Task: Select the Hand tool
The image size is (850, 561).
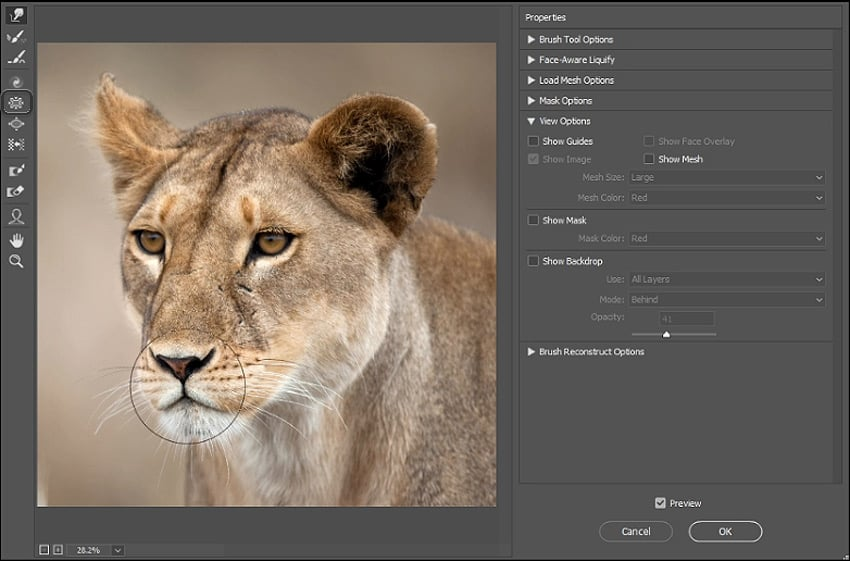Action: tap(16, 240)
